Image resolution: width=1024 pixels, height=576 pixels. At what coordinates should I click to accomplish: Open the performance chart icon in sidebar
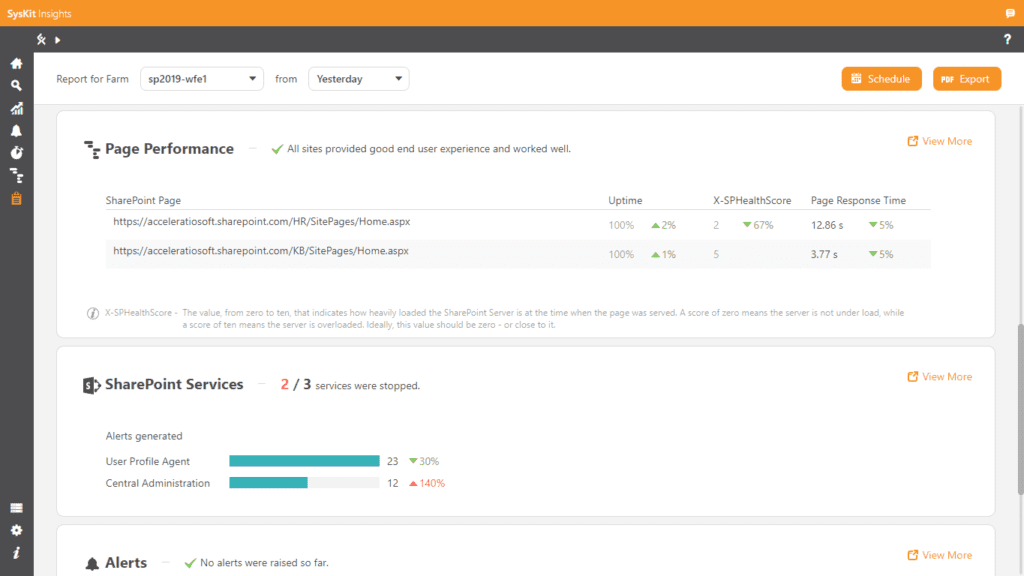pos(16,108)
